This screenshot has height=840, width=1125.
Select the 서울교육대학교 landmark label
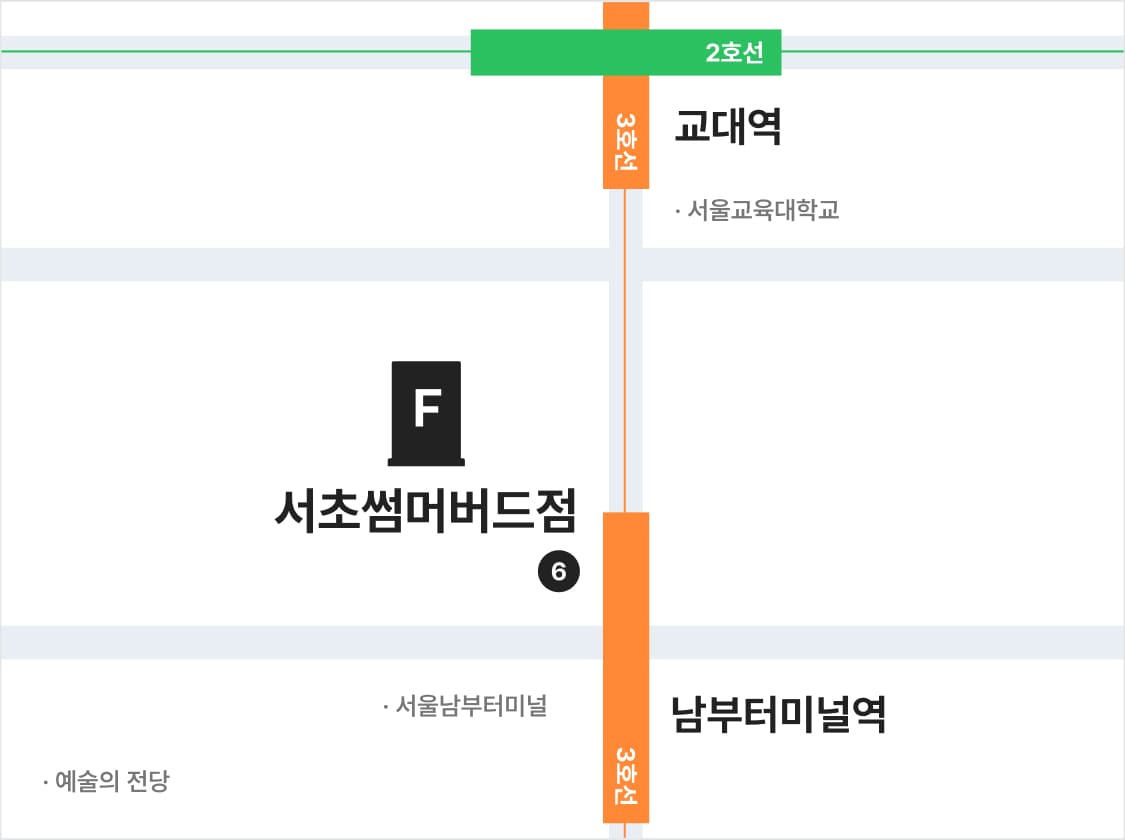[757, 211]
